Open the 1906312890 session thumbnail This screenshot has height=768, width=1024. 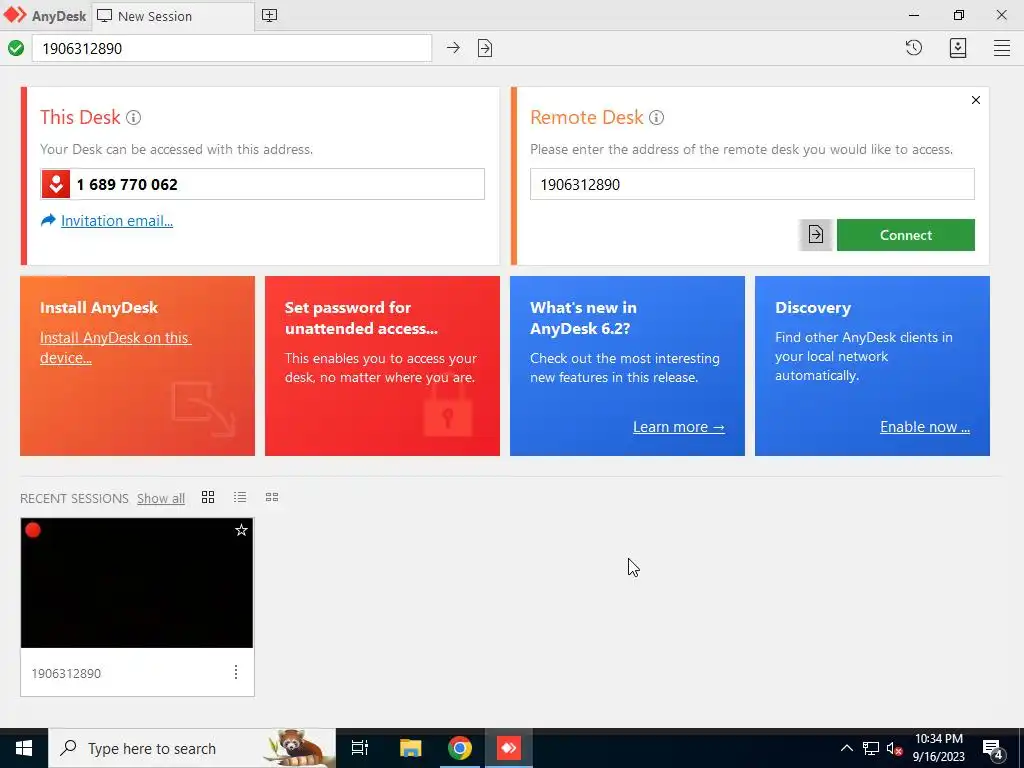(136, 583)
